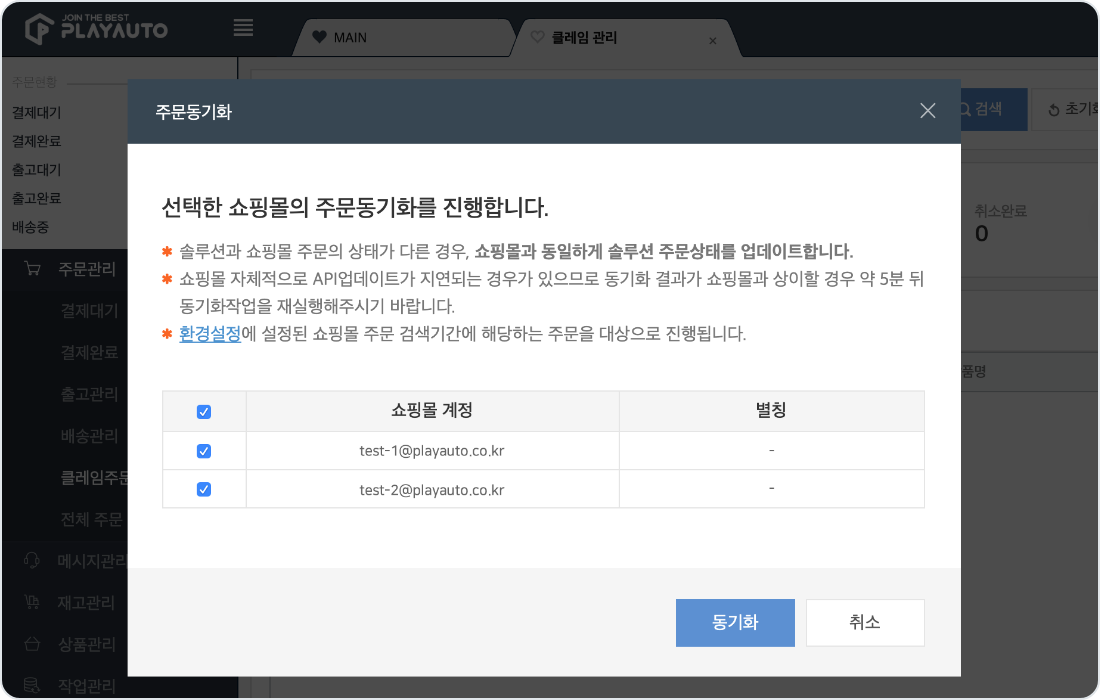This screenshot has width=1100, height=700.
Task: Click the basket icon for 상품관리
Action: (x=32, y=644)
